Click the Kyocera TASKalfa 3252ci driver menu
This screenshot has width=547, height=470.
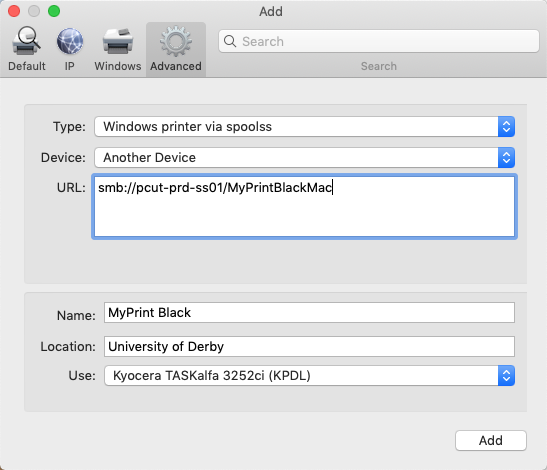[x=309, y=375]
